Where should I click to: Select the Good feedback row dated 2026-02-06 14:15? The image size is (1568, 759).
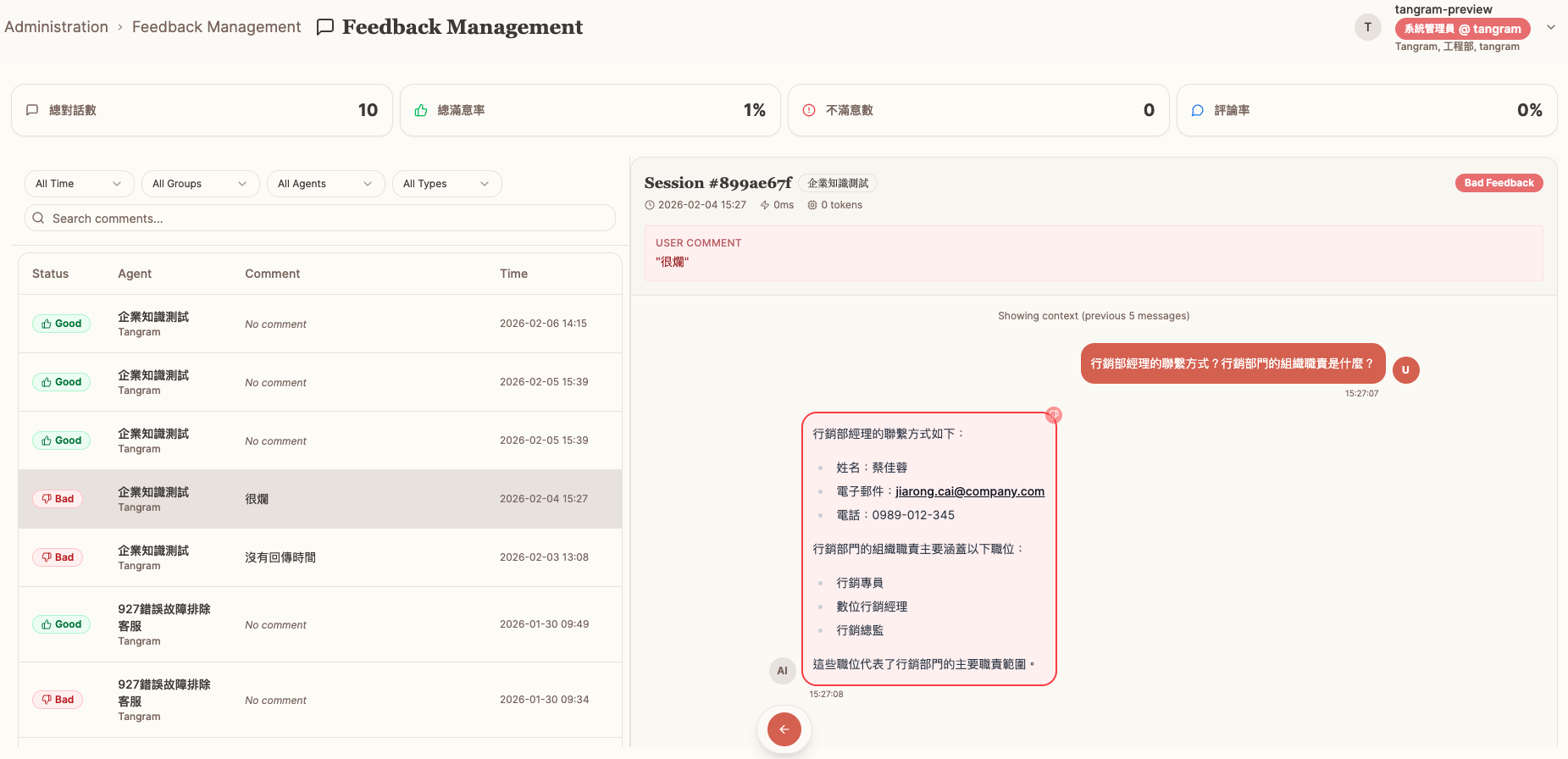tap(320, 324)
